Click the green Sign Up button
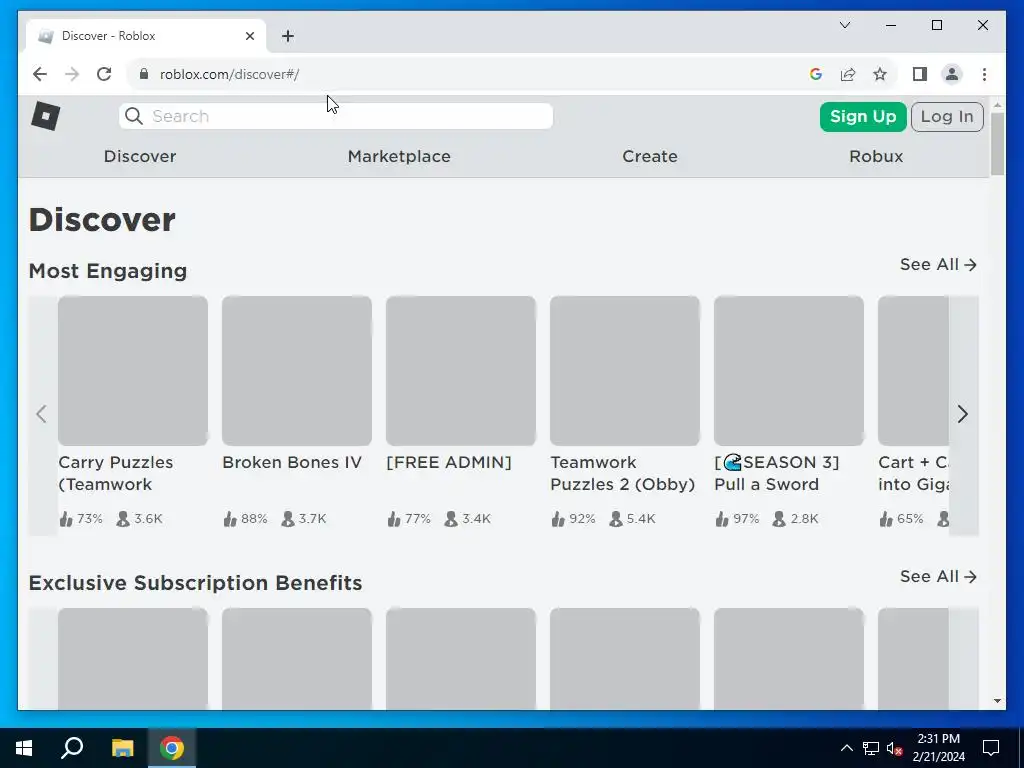Screen dimensions: 1024x768 (x=863, y=117)
